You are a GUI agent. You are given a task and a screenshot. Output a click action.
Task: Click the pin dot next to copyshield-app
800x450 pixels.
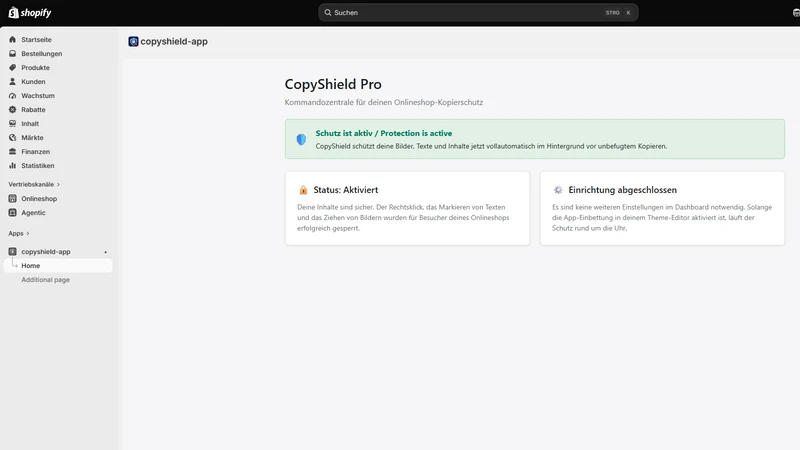coord(106,252)
